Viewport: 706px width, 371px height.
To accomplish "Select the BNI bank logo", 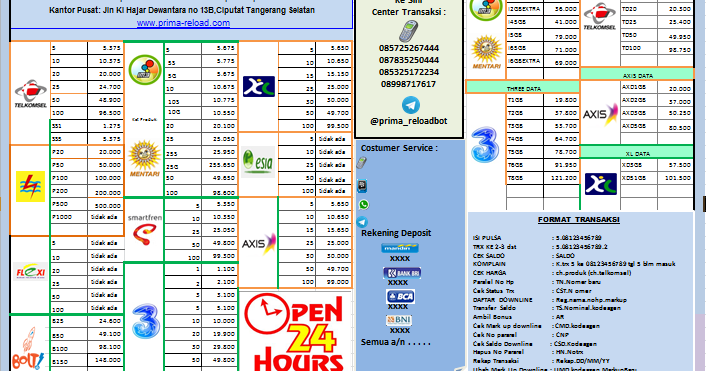I will 399,320.
